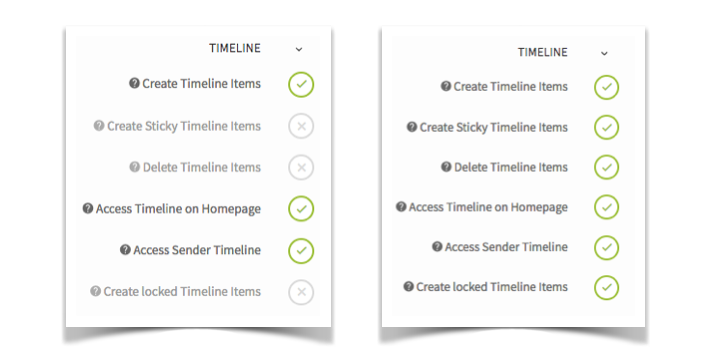Collapse right panel TIMELINE section chevron

pos(604,53)
